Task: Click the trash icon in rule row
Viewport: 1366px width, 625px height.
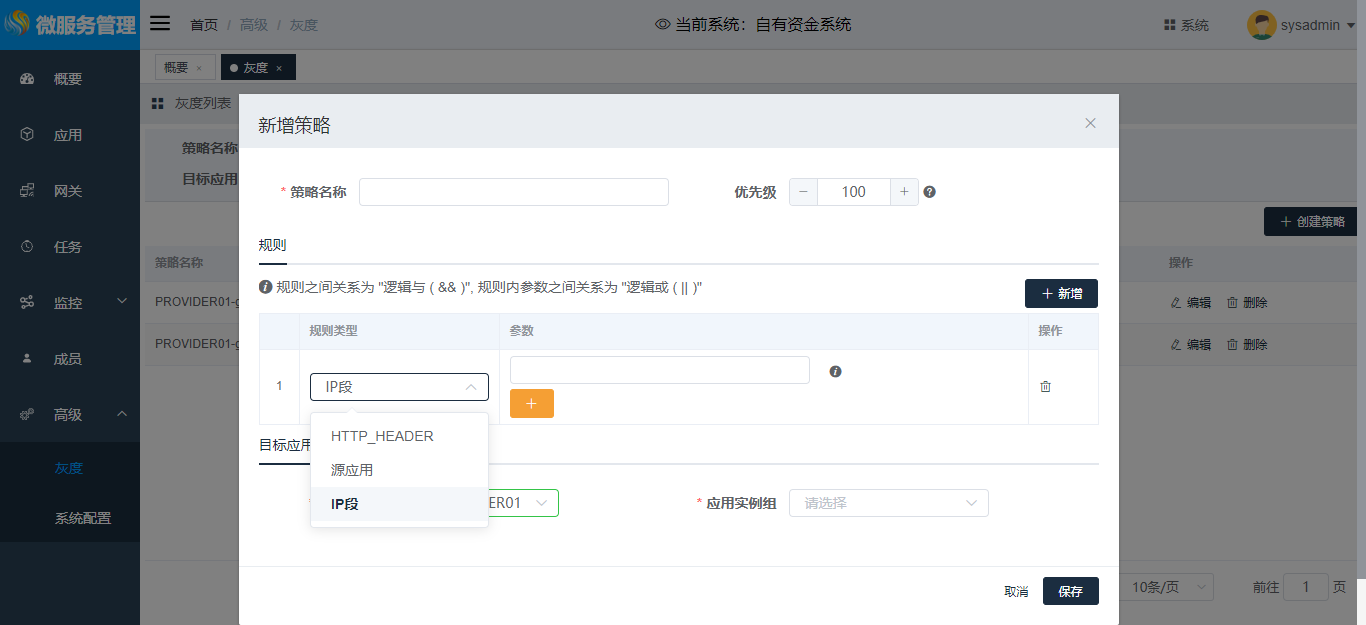Action: click(1045, 386)
